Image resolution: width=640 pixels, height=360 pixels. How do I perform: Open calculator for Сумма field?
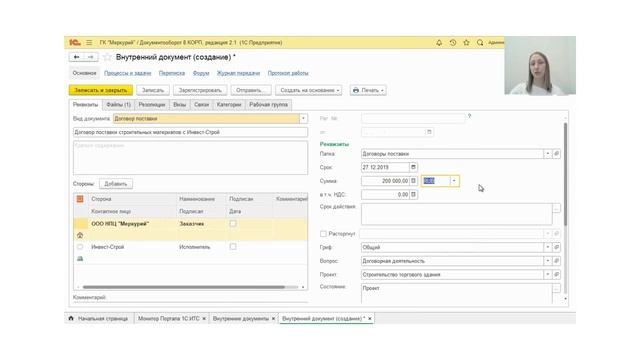pos(413,180)
